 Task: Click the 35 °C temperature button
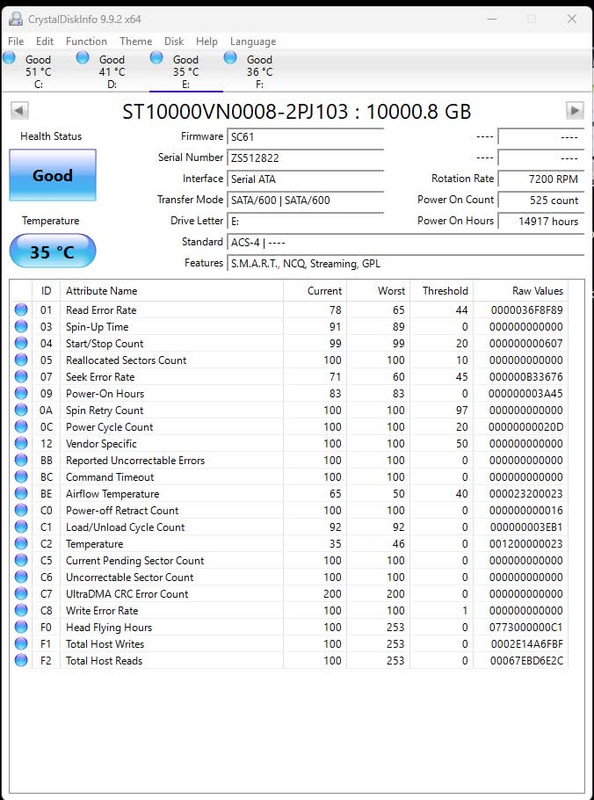pyautogui.click(x=53, y=251)
